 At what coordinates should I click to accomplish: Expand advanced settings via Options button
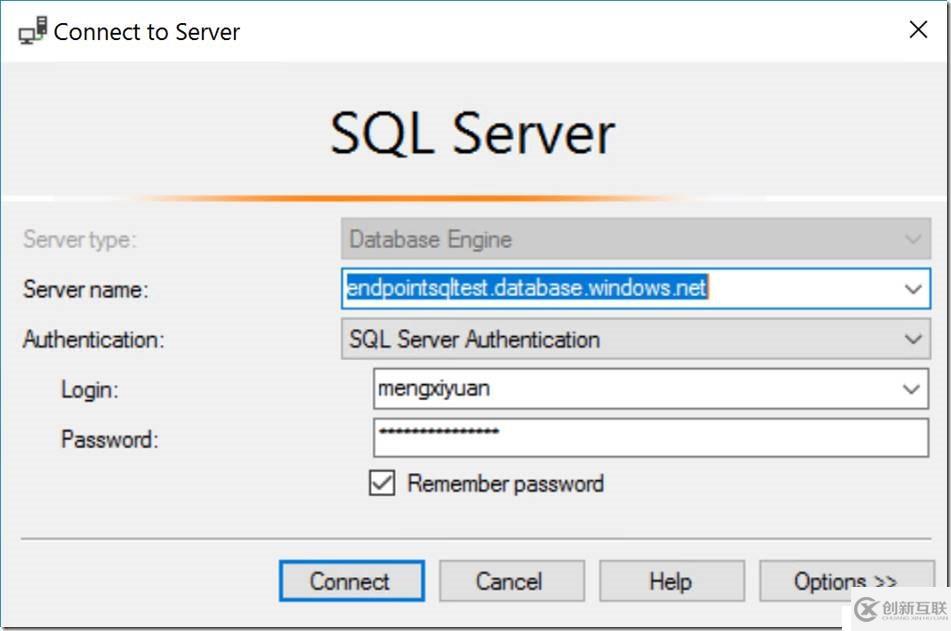845,581
